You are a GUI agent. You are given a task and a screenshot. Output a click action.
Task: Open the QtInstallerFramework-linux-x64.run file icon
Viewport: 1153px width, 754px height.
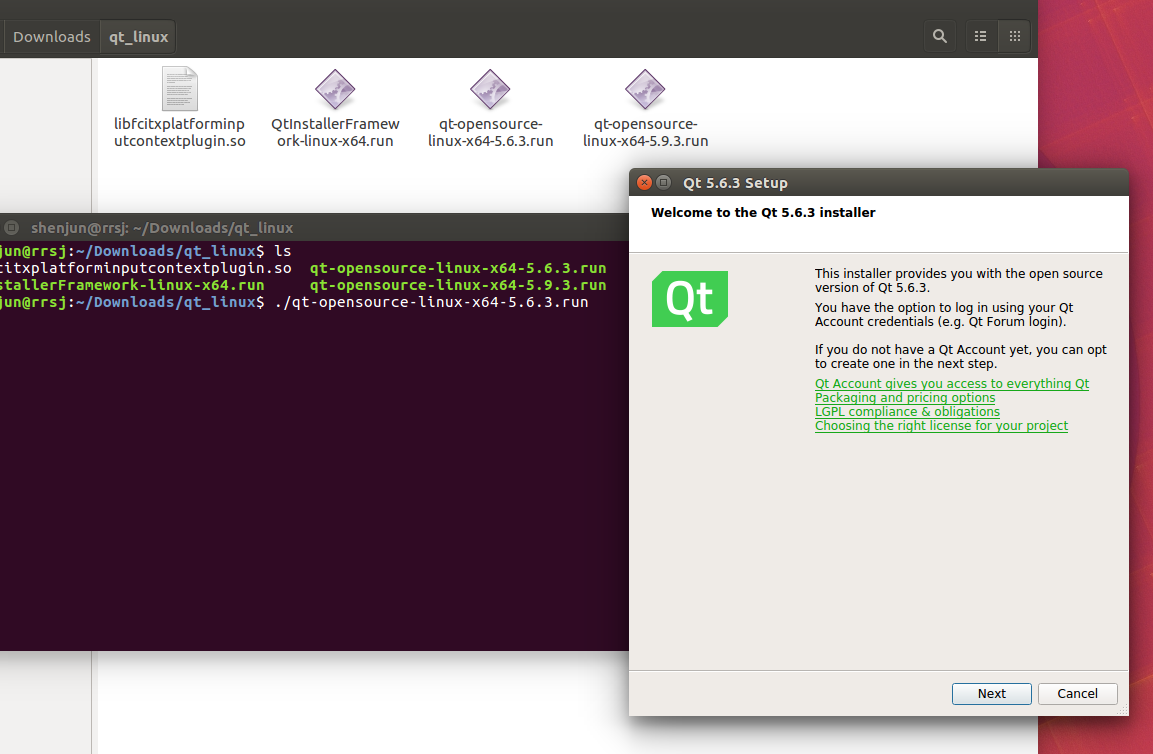click(335, 88)
